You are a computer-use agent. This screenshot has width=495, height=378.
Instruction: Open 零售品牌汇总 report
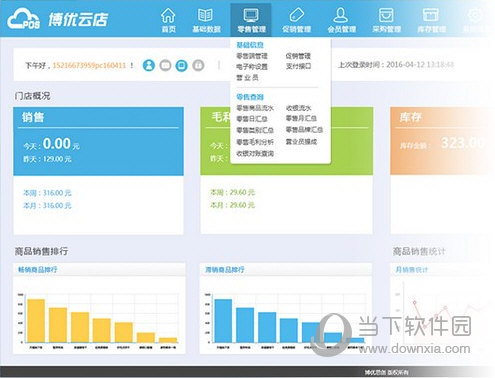point(304,129)
